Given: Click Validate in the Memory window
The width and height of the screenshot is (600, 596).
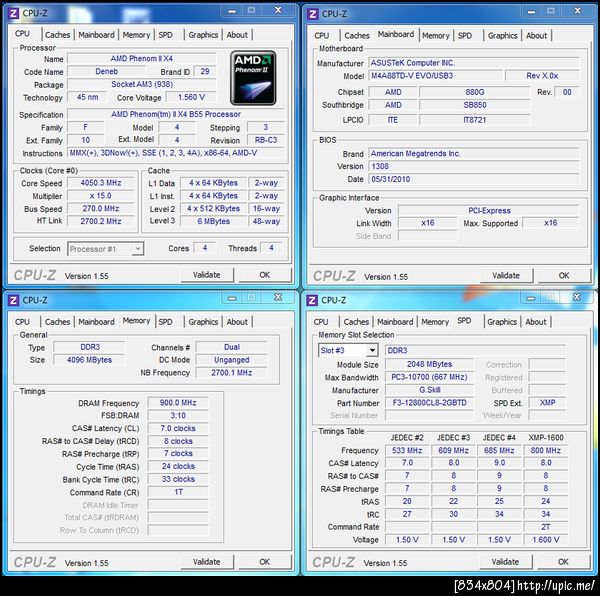Looking at the screenshot, I should pyautogui.click(x=207, y=562).
